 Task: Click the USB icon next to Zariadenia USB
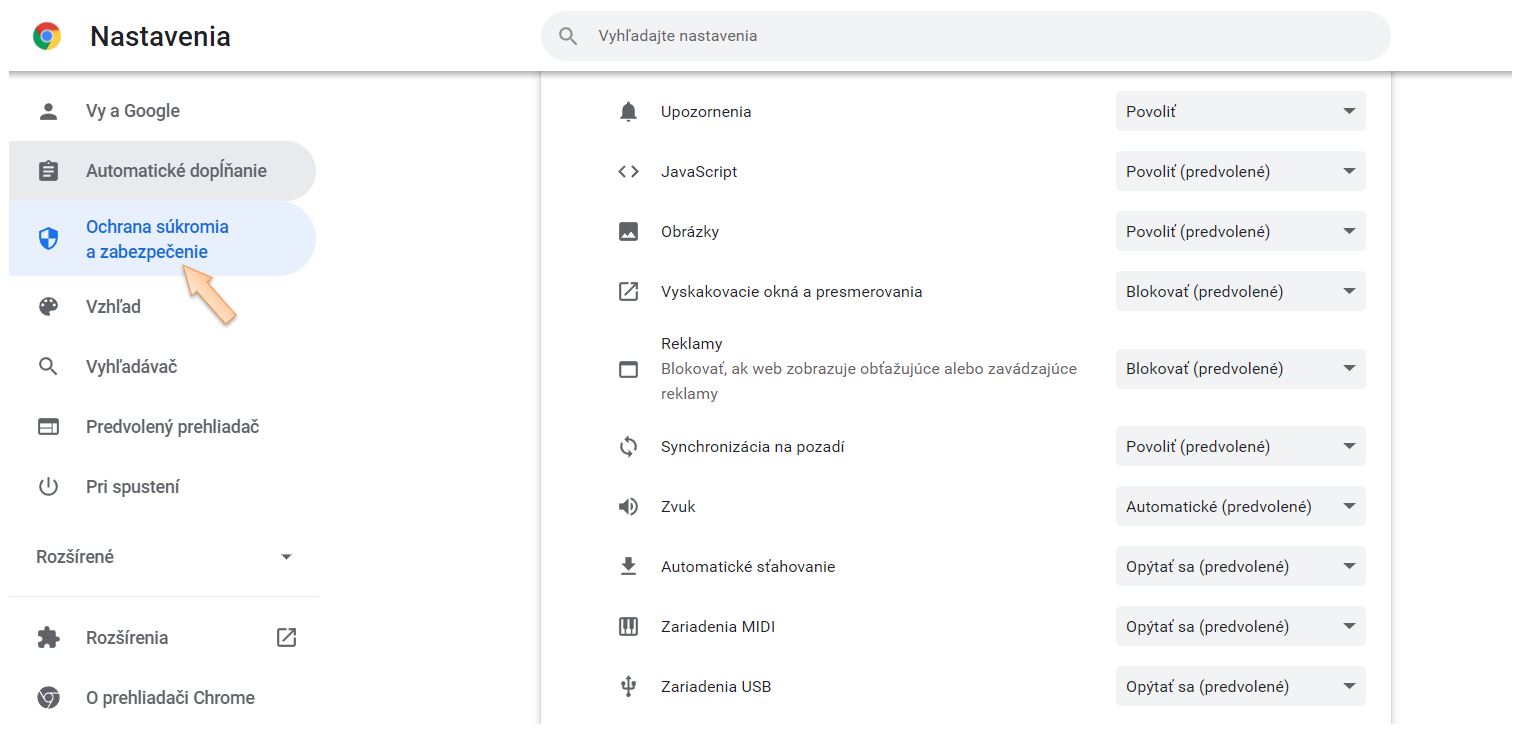(x=628, y=687)
